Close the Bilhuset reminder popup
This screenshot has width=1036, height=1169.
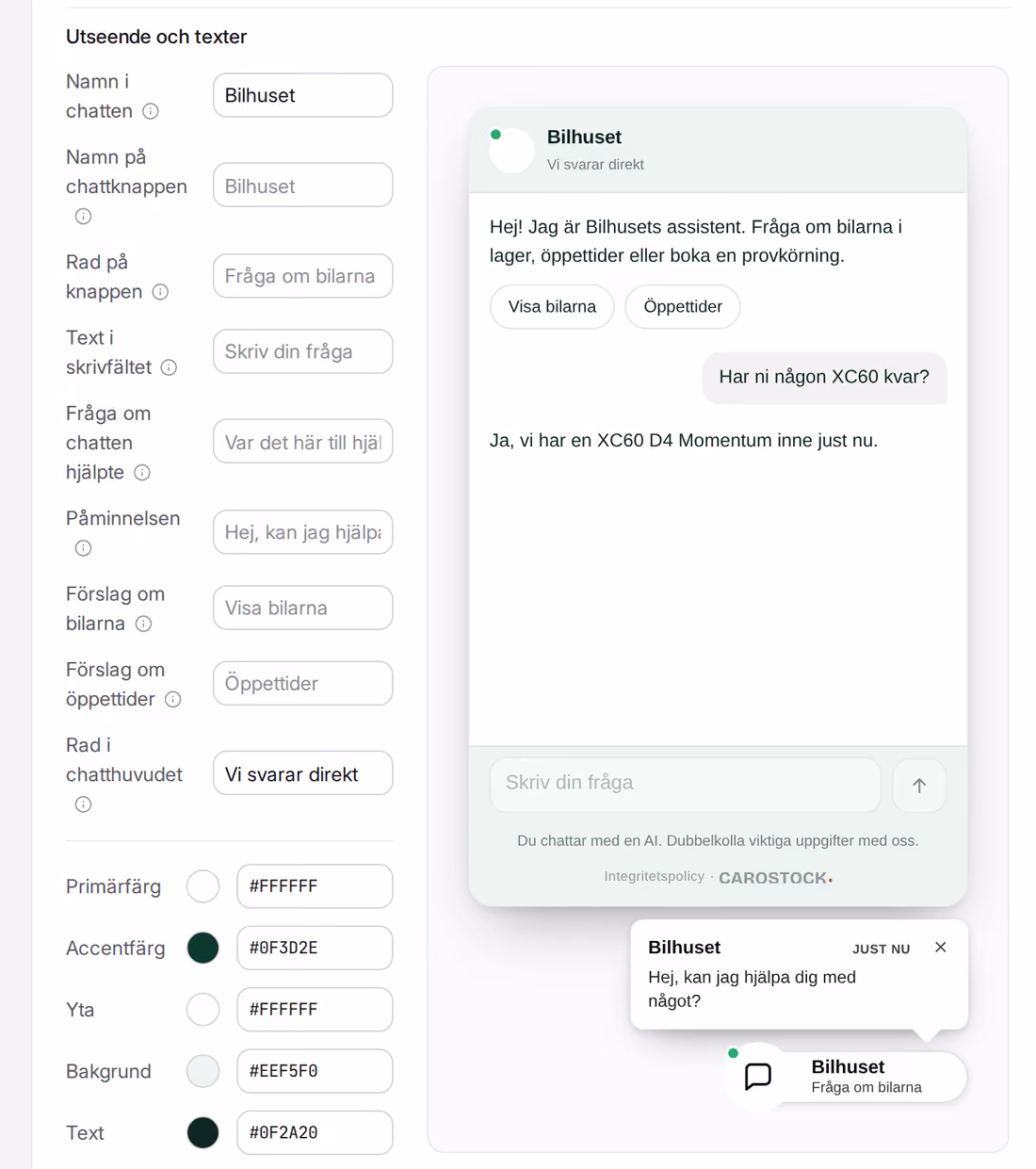click(x=940, y=948)
